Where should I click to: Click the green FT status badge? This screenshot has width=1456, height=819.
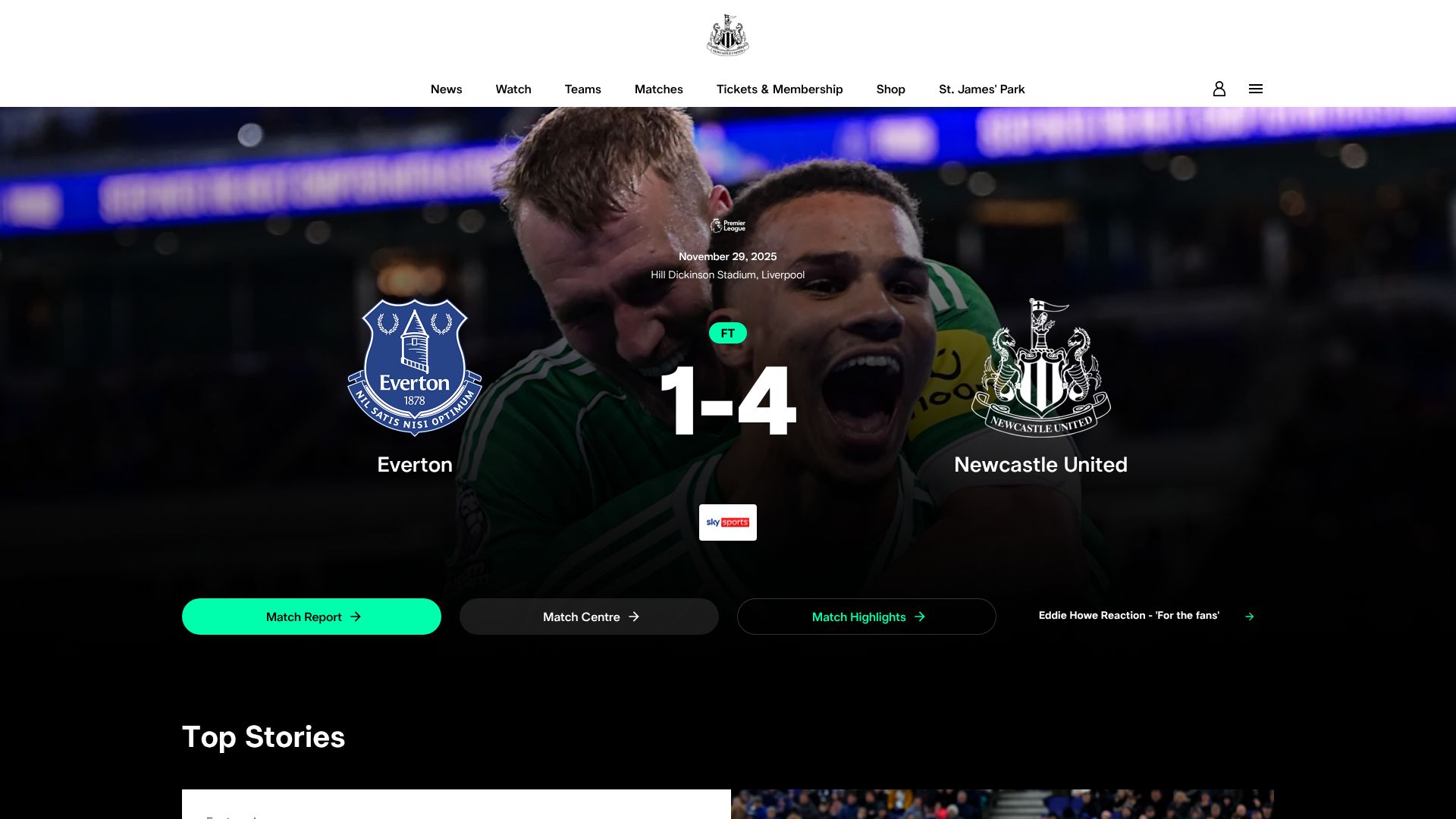[x=728, y=333]
